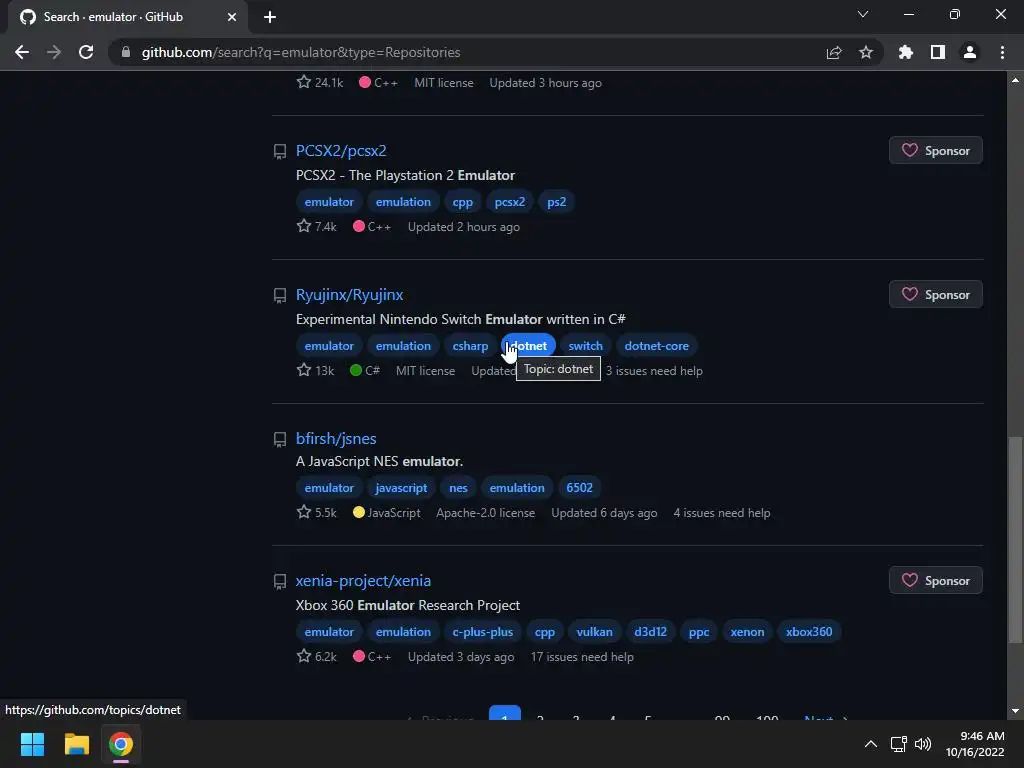The width and height of the screenshot is (1024, 768).
Task: Open the bfirsh/jsnes repository
Action: (x=336, y=438)
